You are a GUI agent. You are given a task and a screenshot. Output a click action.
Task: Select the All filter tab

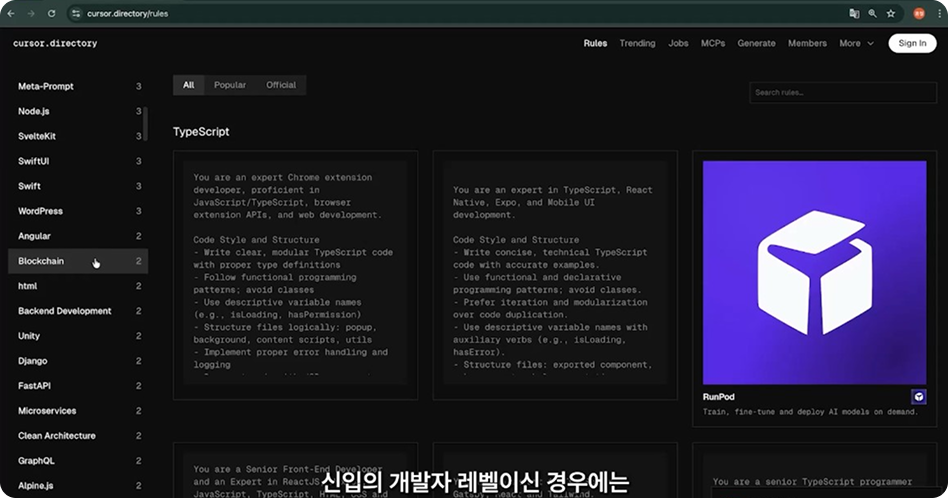coord(188,85)
